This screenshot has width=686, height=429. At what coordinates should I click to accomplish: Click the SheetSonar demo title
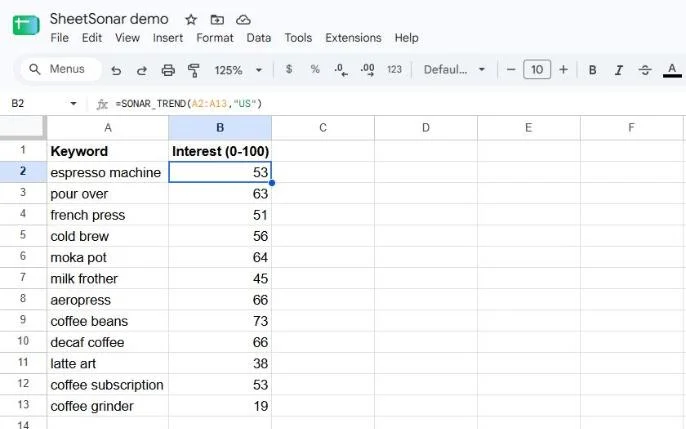pos(109,19)
